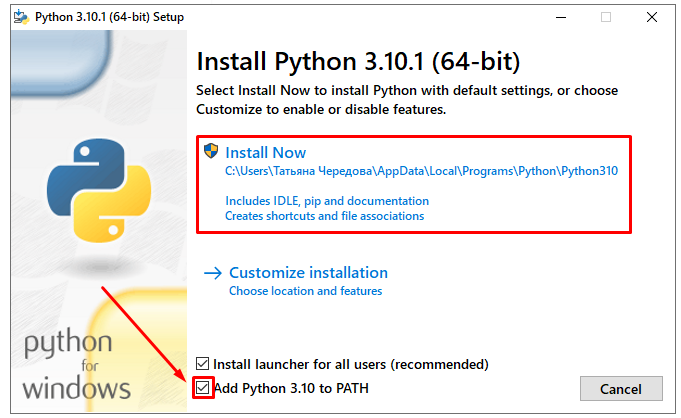Open the Customize installation option

pos(308,272)
